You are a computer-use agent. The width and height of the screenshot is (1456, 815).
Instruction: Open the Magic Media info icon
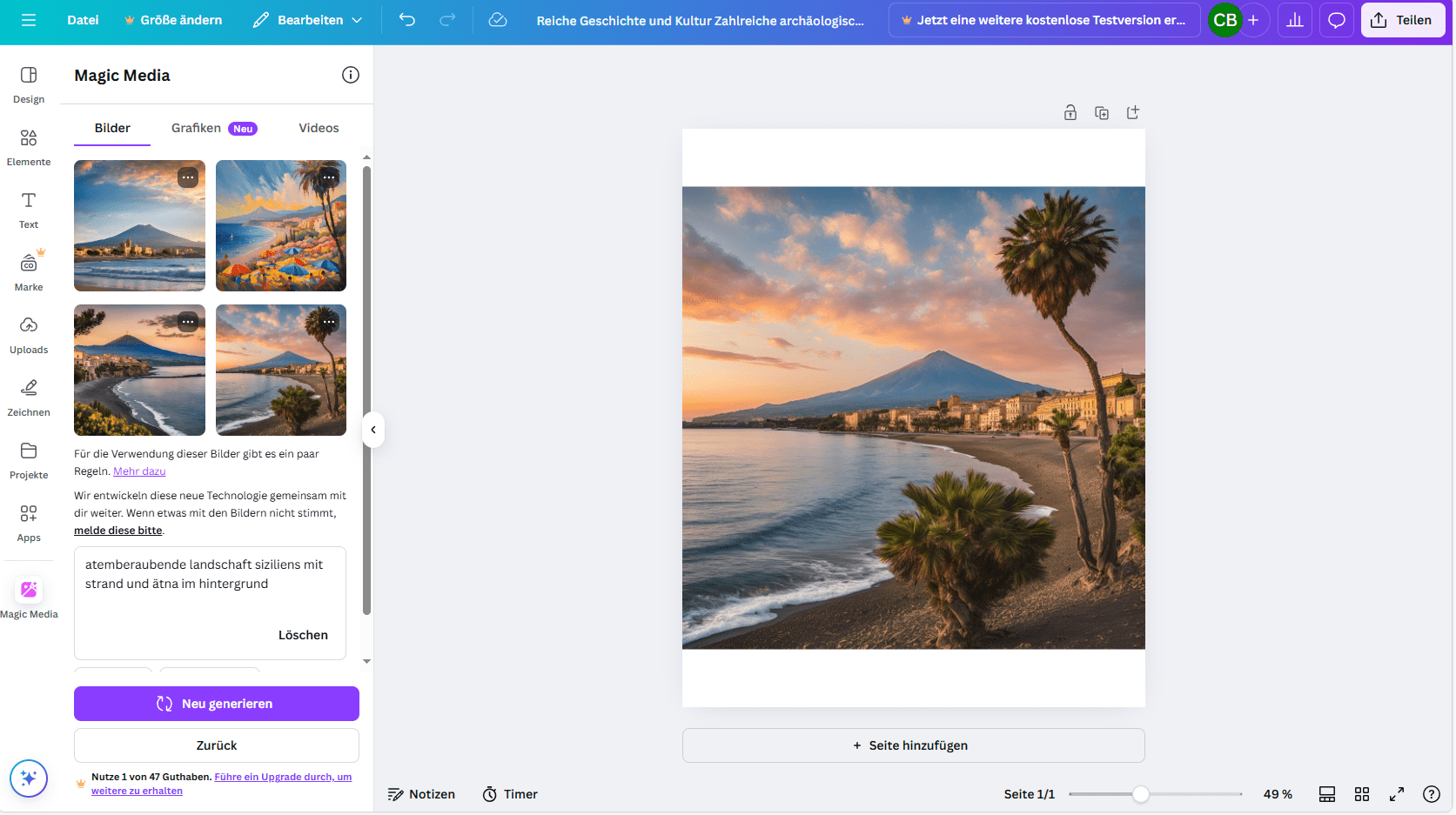(x=351, y=75)
